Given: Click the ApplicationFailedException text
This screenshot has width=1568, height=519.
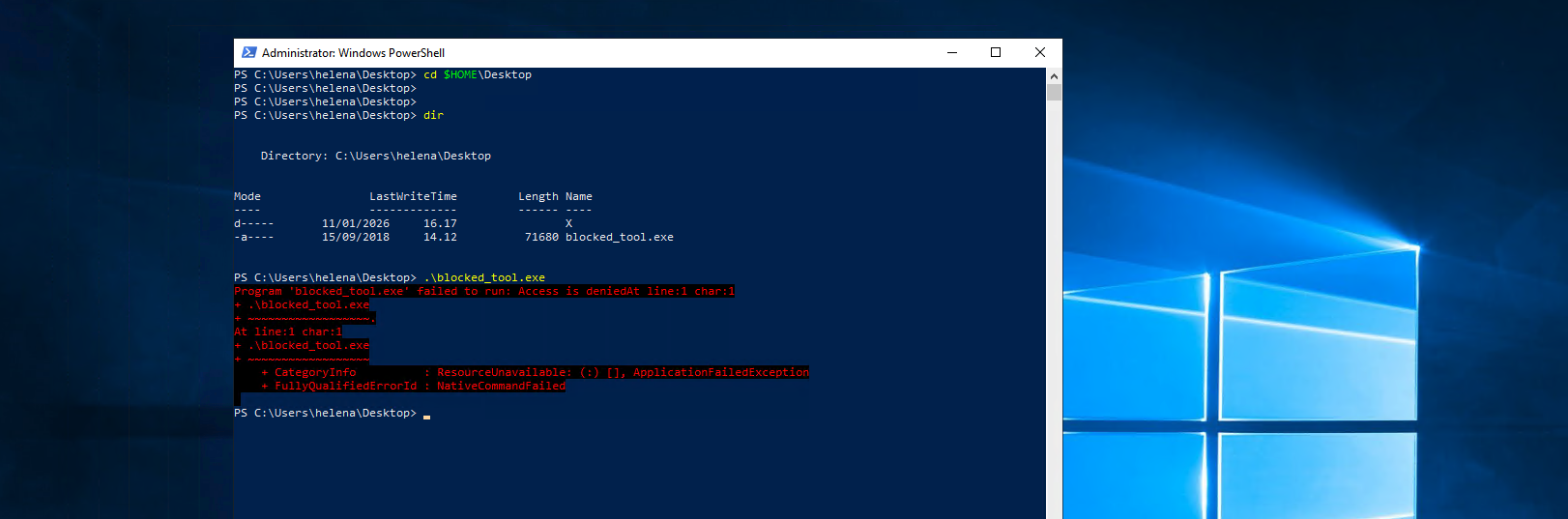Looking at the screenshot, I should [721, 372].
